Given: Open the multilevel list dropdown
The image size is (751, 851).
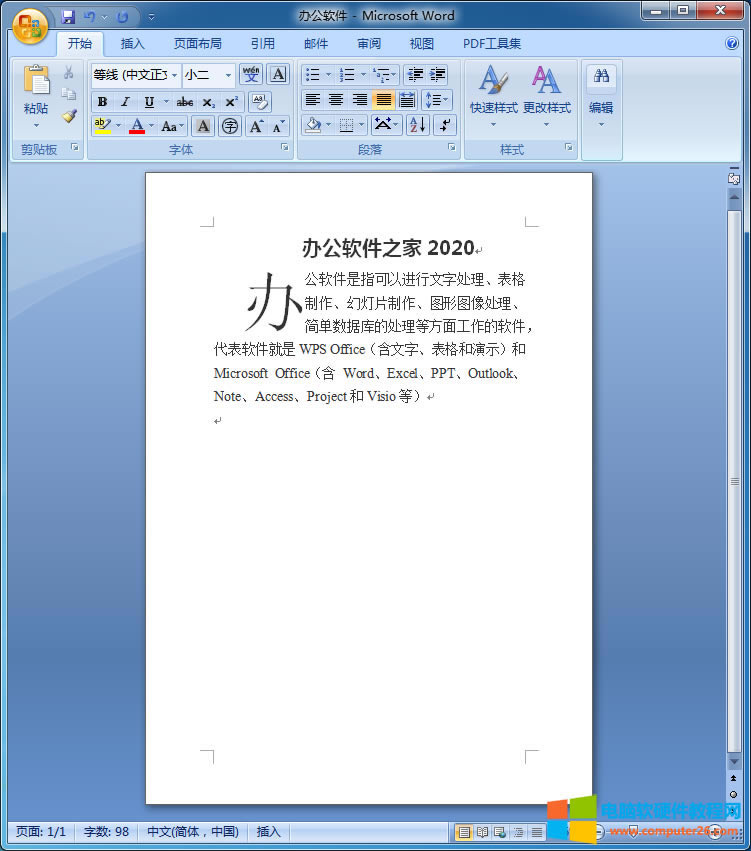Looking at the screenshot, I should tap(386, 74).
